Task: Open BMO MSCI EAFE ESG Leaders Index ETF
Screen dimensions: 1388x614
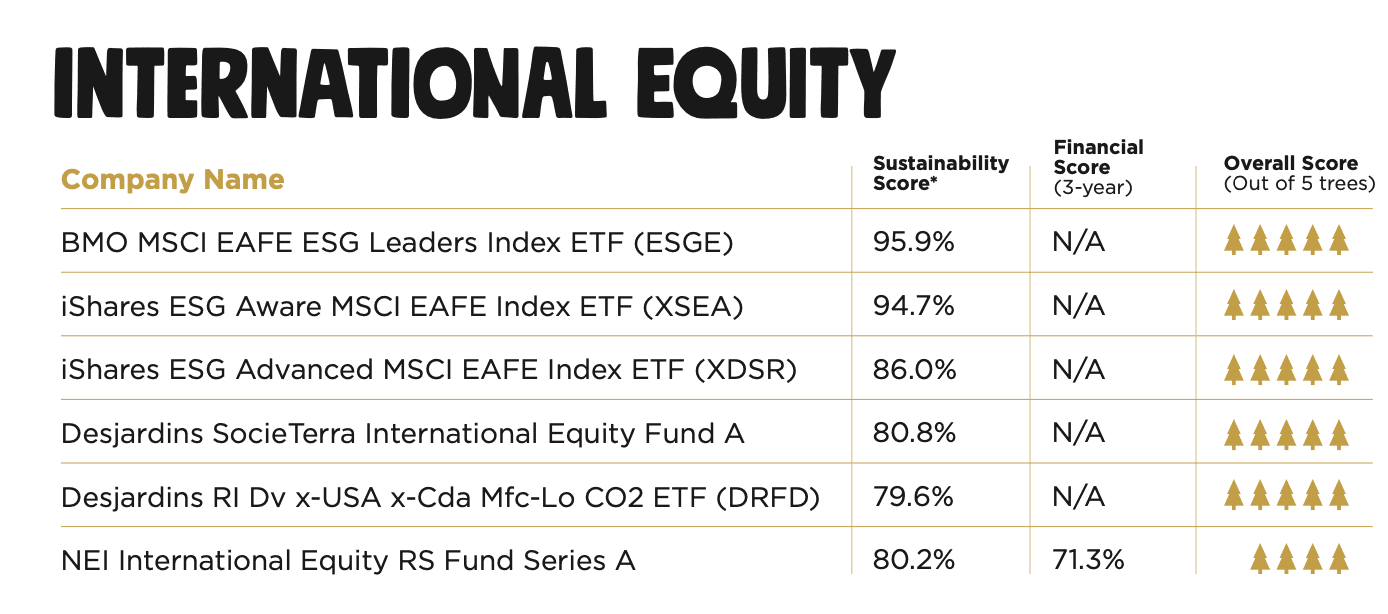Action: click(397, 242)
